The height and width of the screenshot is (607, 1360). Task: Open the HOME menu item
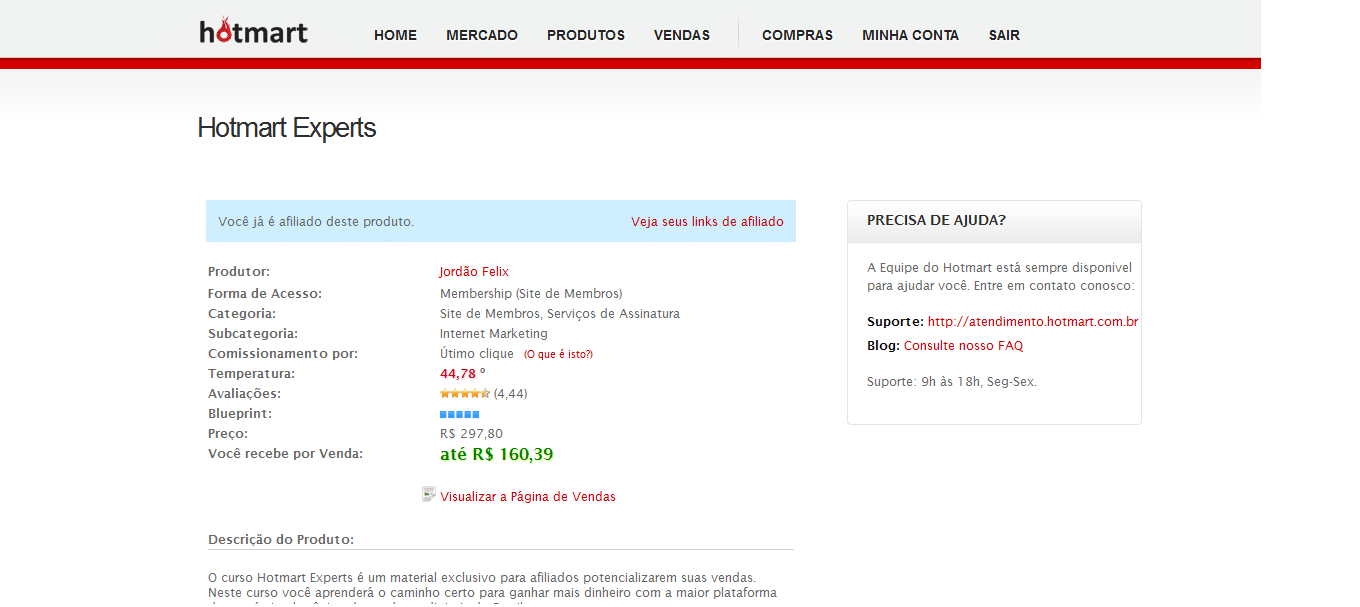[395, 35]
